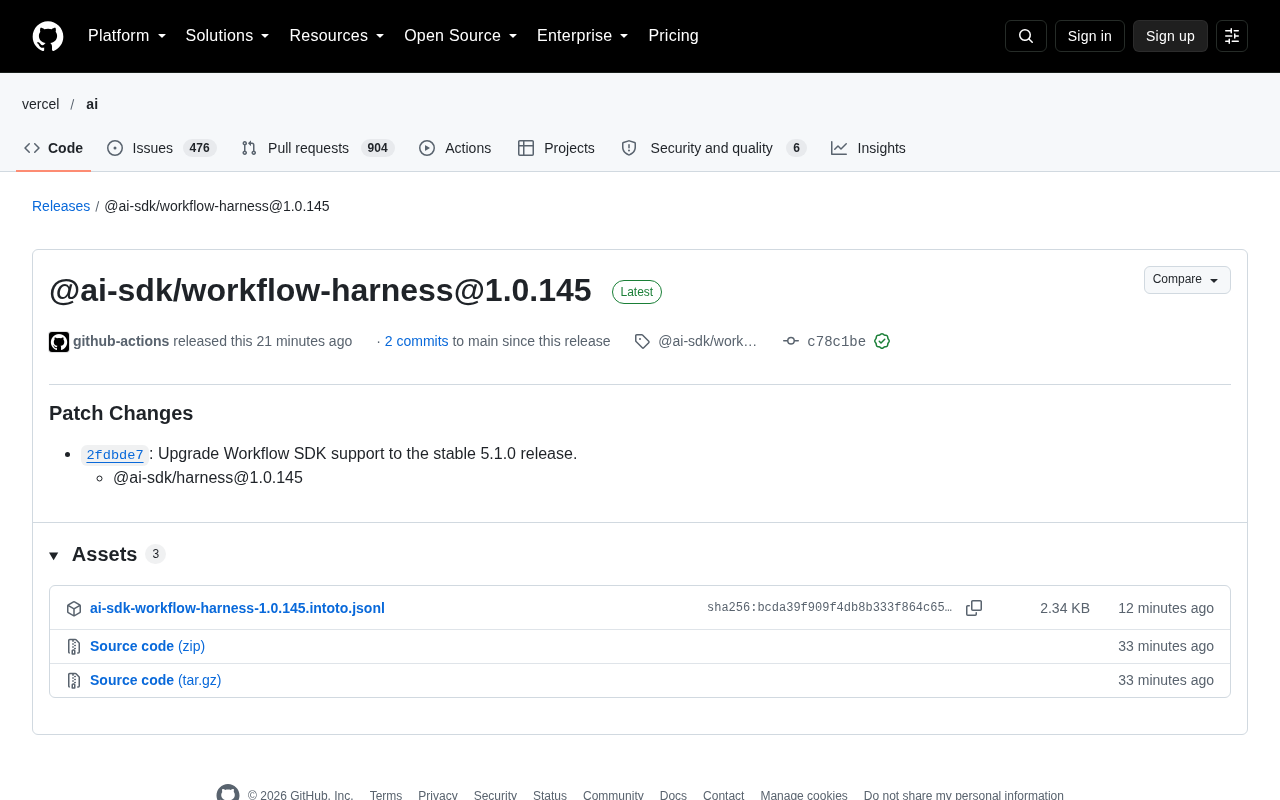The width and height of the screenshot is (1280, 800).
Task: Click the zip file icon beside Source code (zip)
Action: (74, 646)
